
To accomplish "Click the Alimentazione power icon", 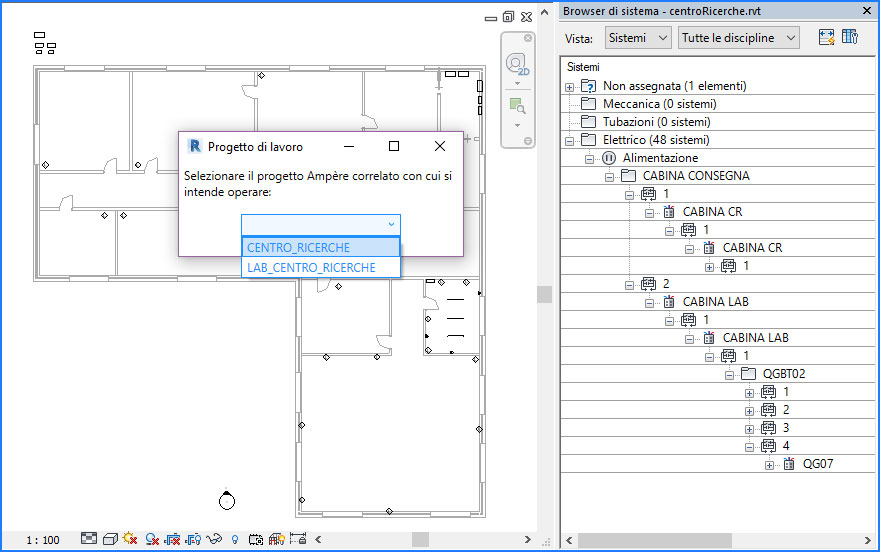I will [x=609, y=158].
